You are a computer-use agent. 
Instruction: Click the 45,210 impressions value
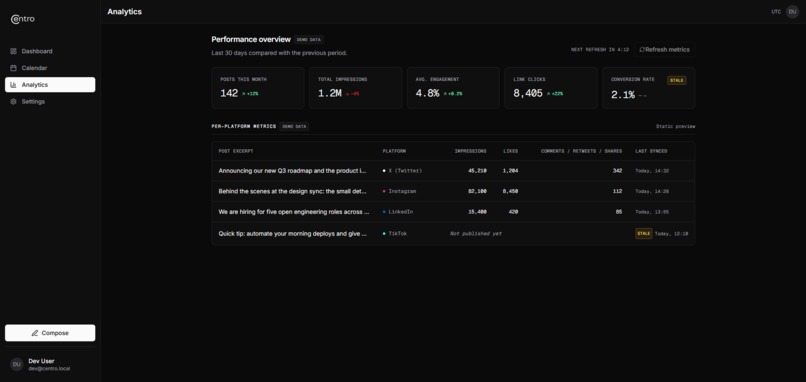pyautogui.click(x=477, y=171)
